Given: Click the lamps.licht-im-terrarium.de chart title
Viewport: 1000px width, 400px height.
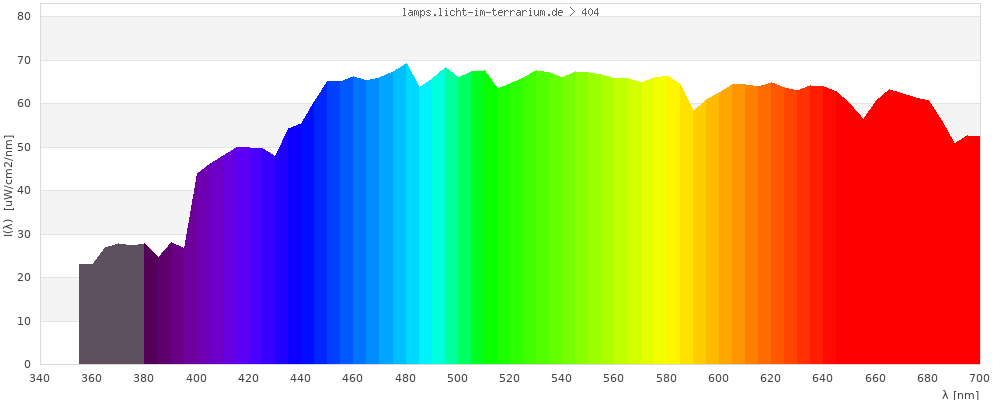Looking at the screenshot, I should 499,12.
